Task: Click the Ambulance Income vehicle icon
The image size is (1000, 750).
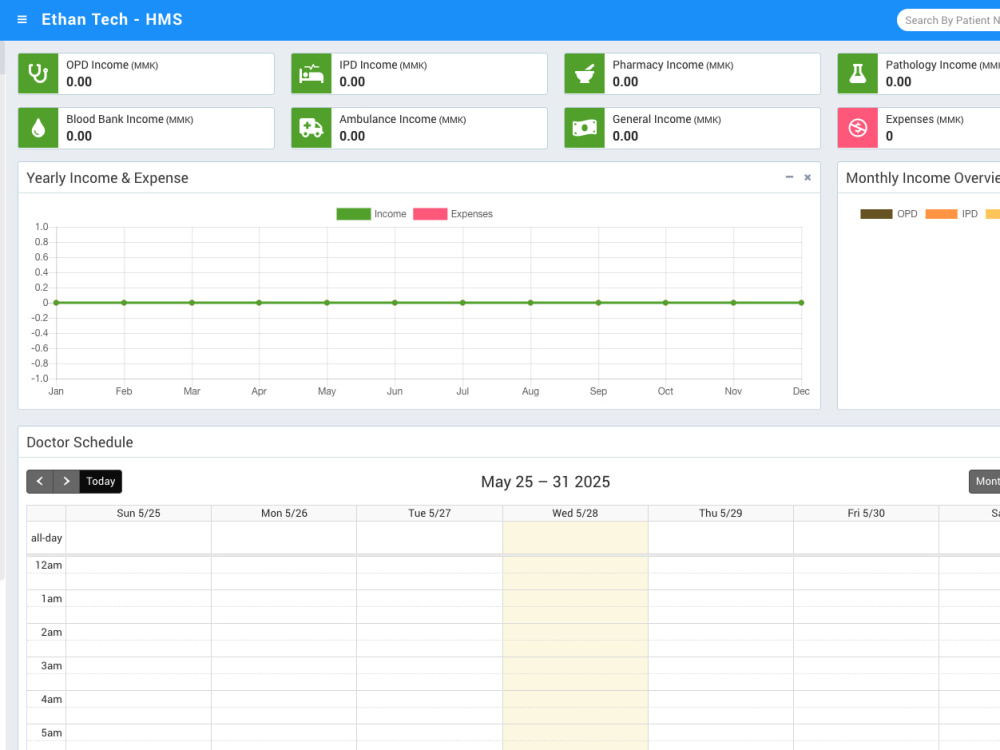Action: (311, 128)
